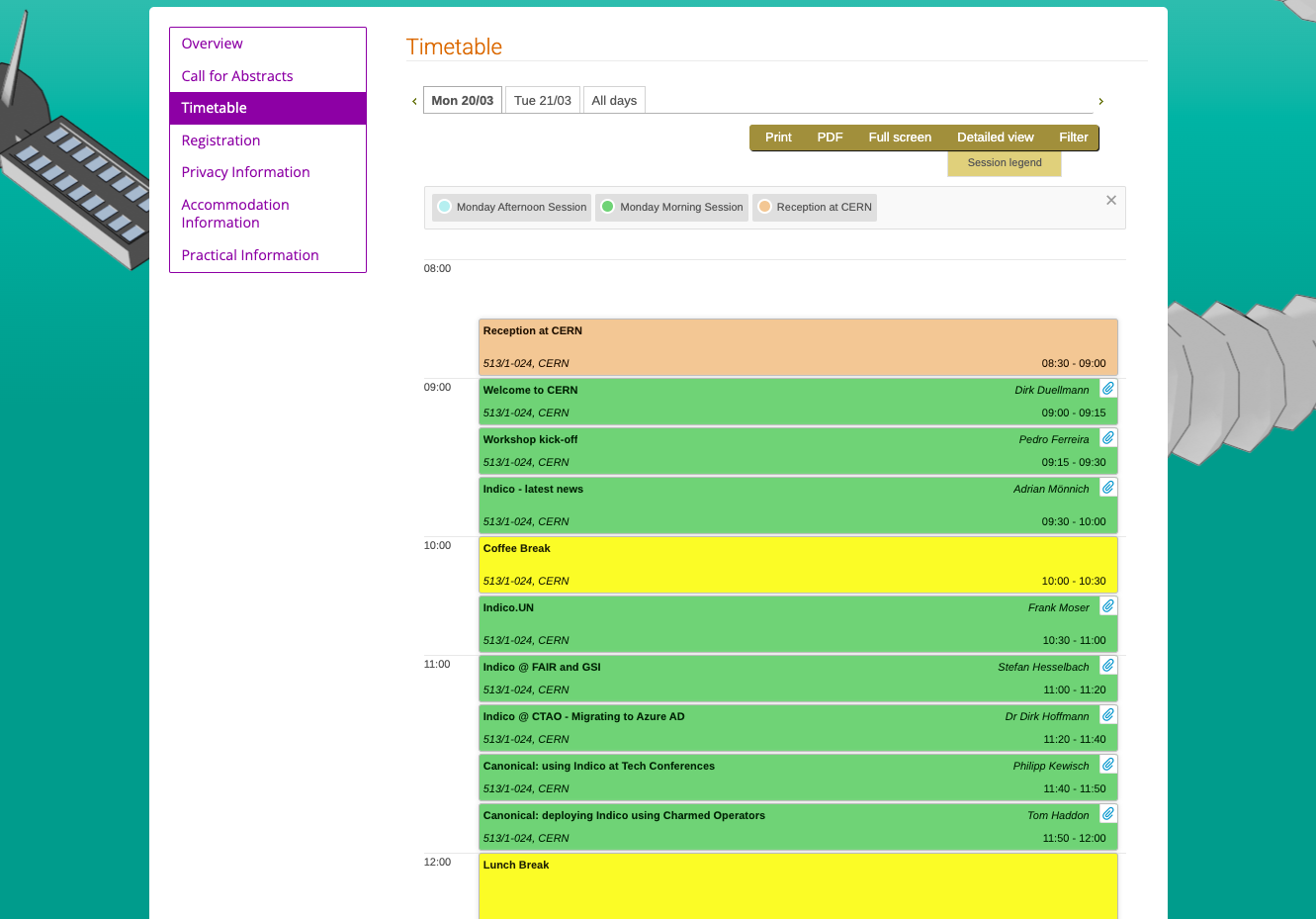Open the Workshop kick-off talk entry
This screenshot has width=1316, height=919.
point(798,451)
